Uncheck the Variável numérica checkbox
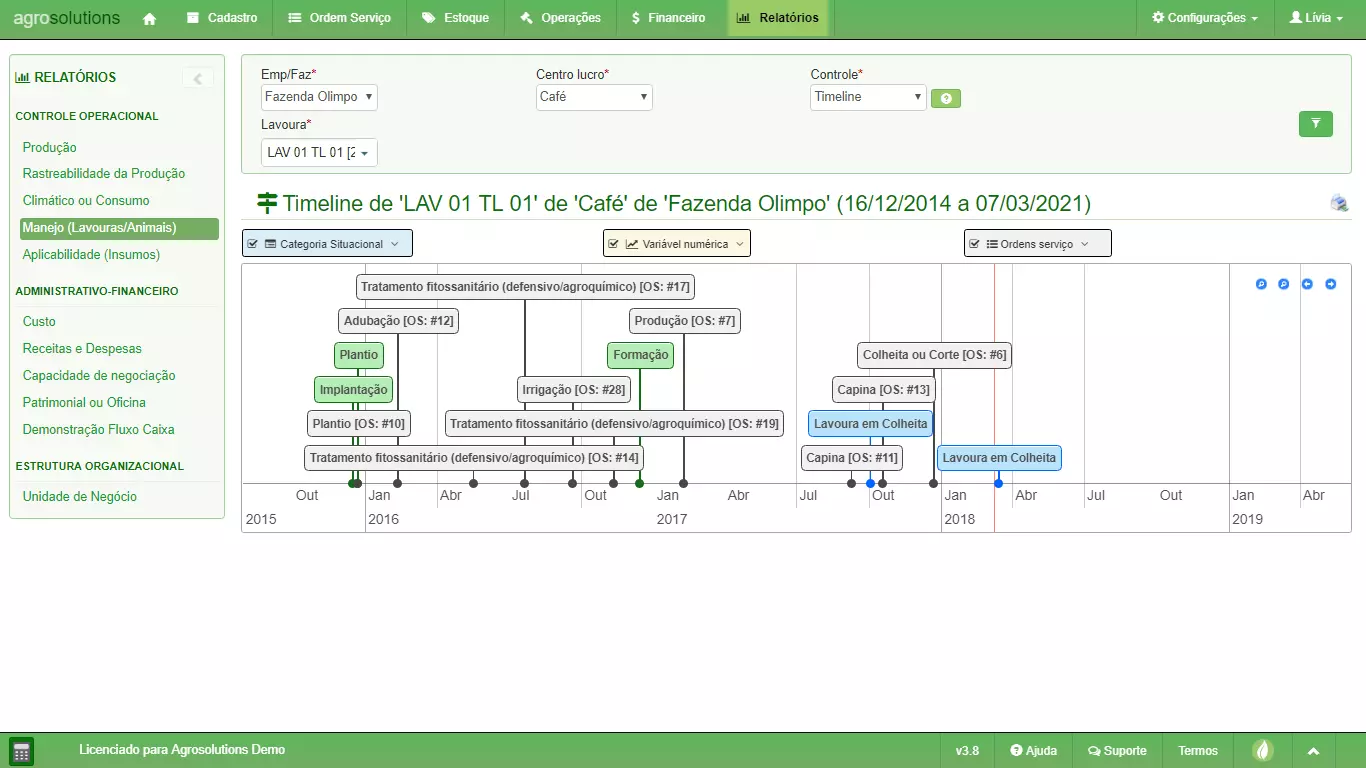Screen dimensions: 1366x768 point(614,244)
